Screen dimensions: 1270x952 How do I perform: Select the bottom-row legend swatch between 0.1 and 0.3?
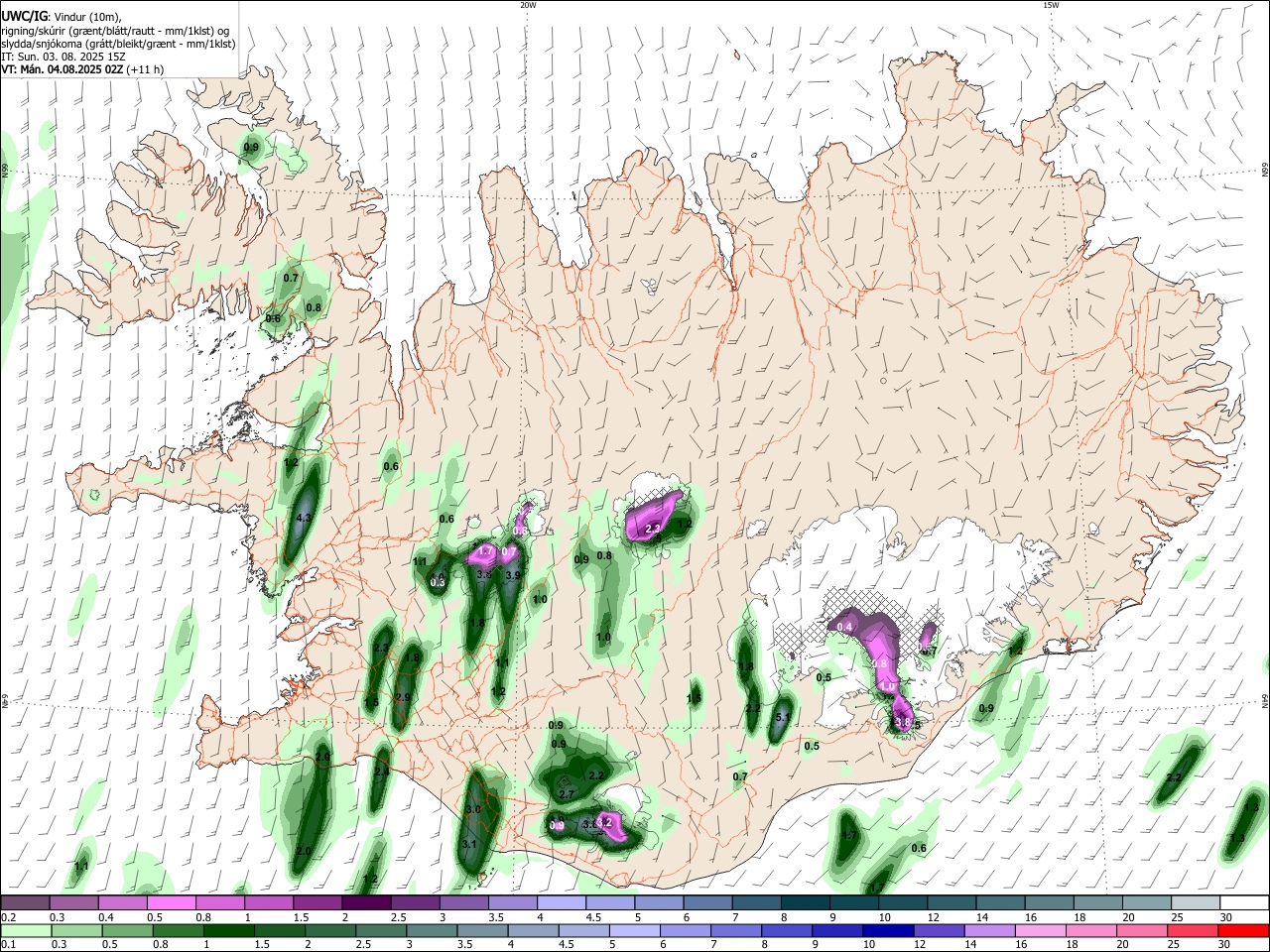25,930
